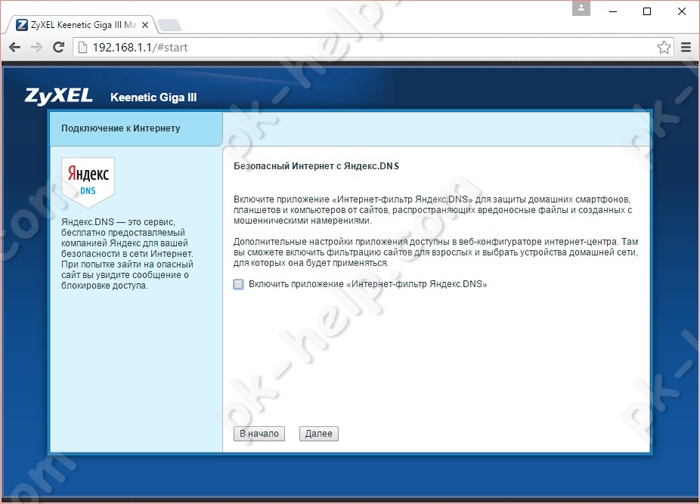Viewport: 700px width, 504px height.
Task: Reload the page with refresh icon
Action: 58,47
